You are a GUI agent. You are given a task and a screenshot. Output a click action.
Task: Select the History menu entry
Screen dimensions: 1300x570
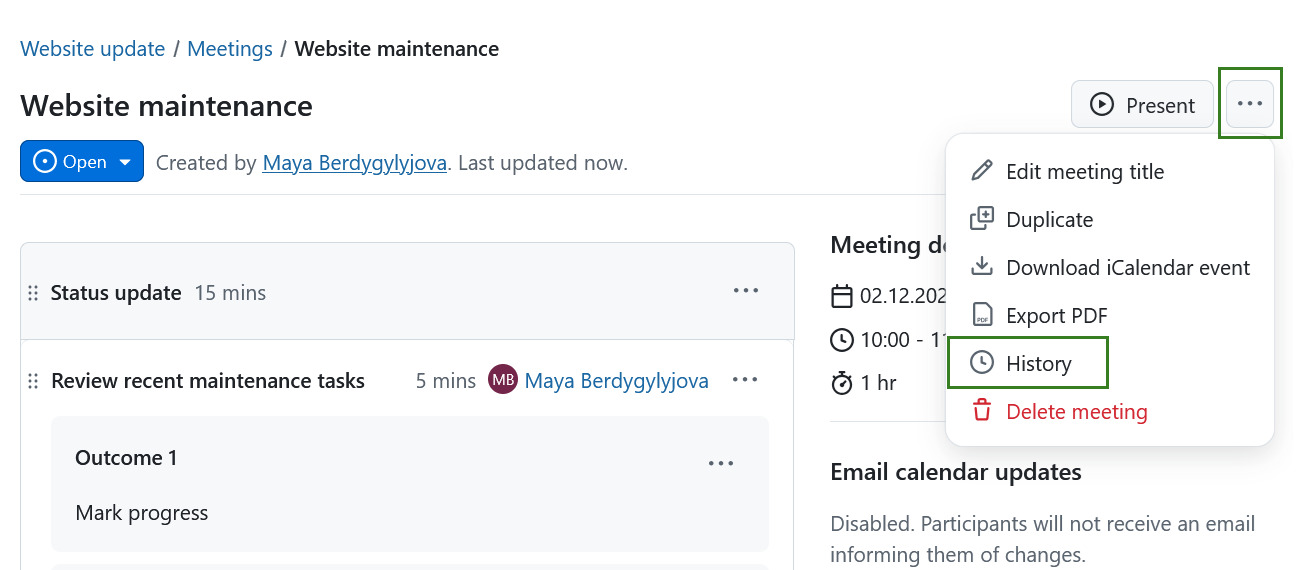coord(1038,364)
